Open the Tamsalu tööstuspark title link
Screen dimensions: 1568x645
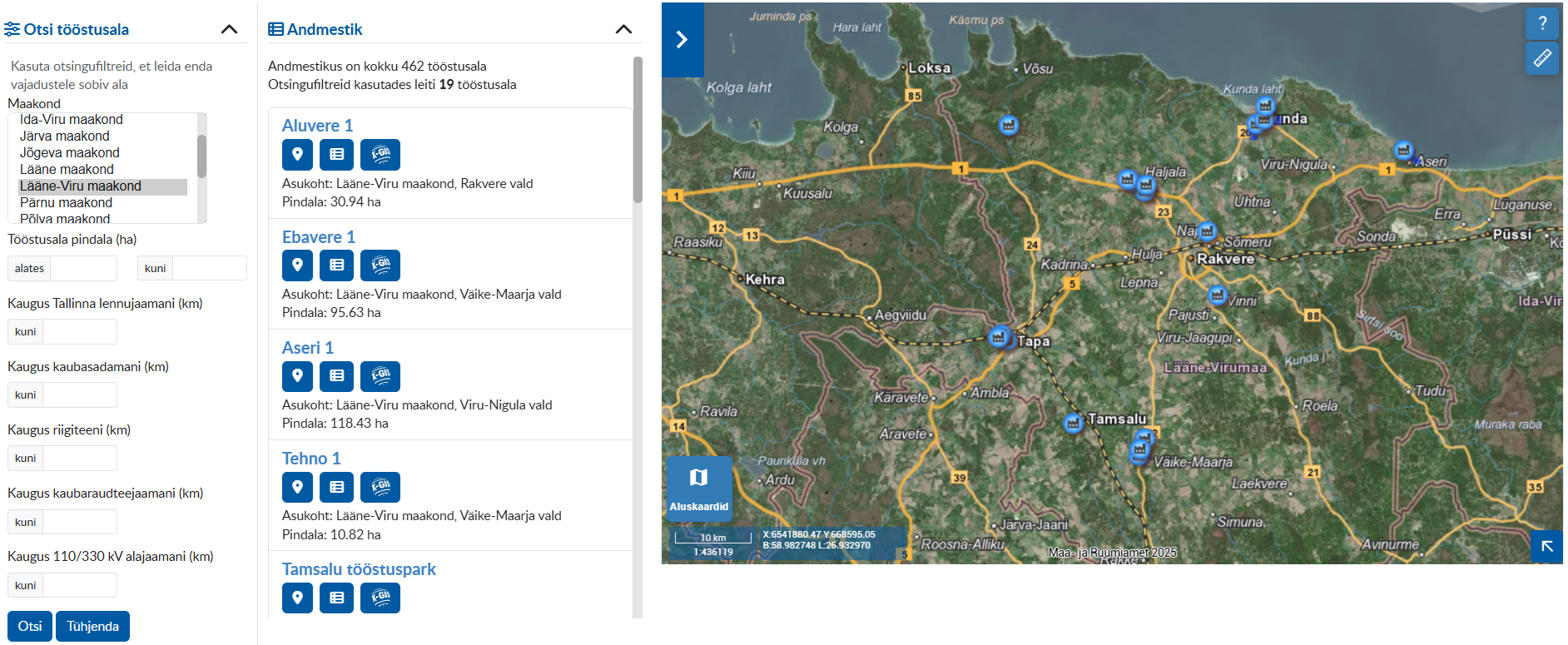(359, 569)
